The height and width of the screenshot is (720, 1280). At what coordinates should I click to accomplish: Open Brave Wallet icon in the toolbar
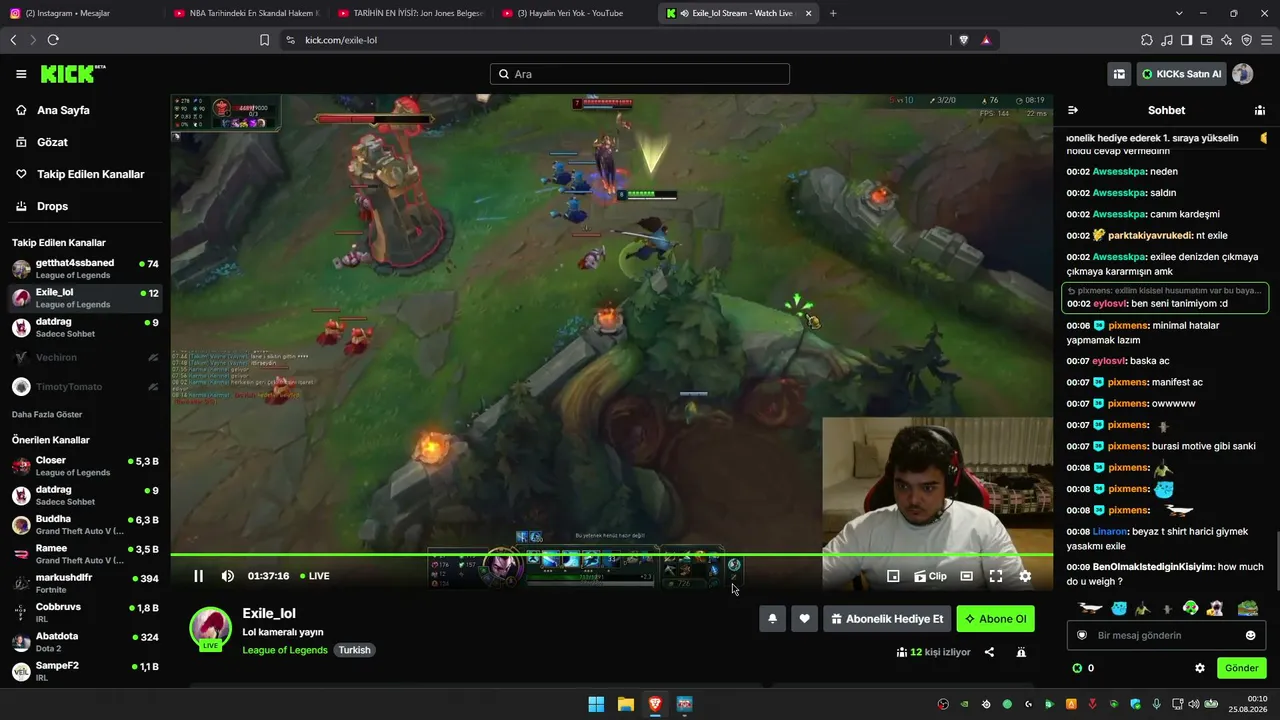[x=1206, y=40]
